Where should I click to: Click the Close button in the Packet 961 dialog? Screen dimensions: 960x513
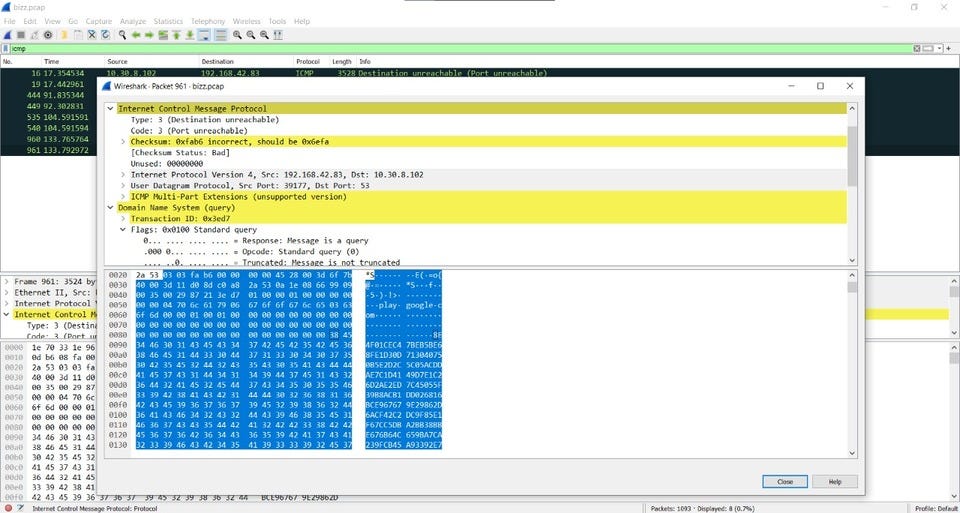click(785, 482)
